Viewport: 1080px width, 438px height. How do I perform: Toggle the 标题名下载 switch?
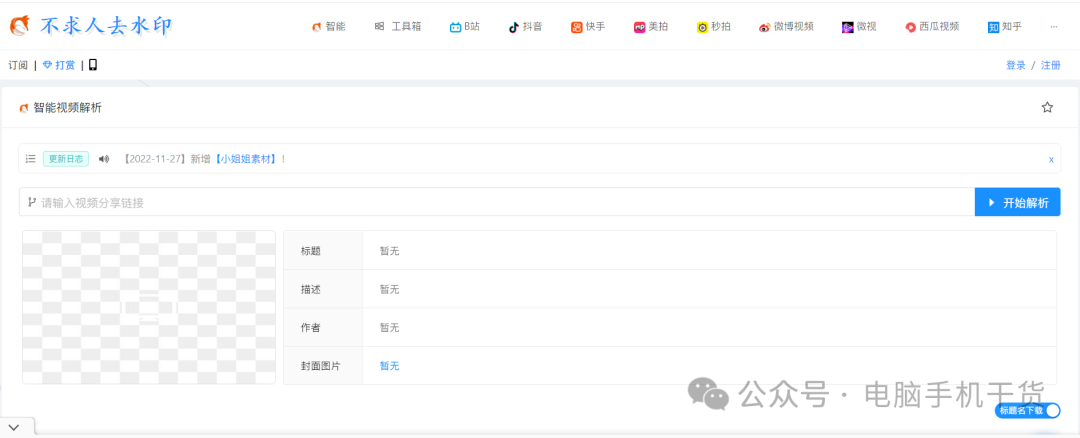pyautogui.click(x=1027, y=410)
